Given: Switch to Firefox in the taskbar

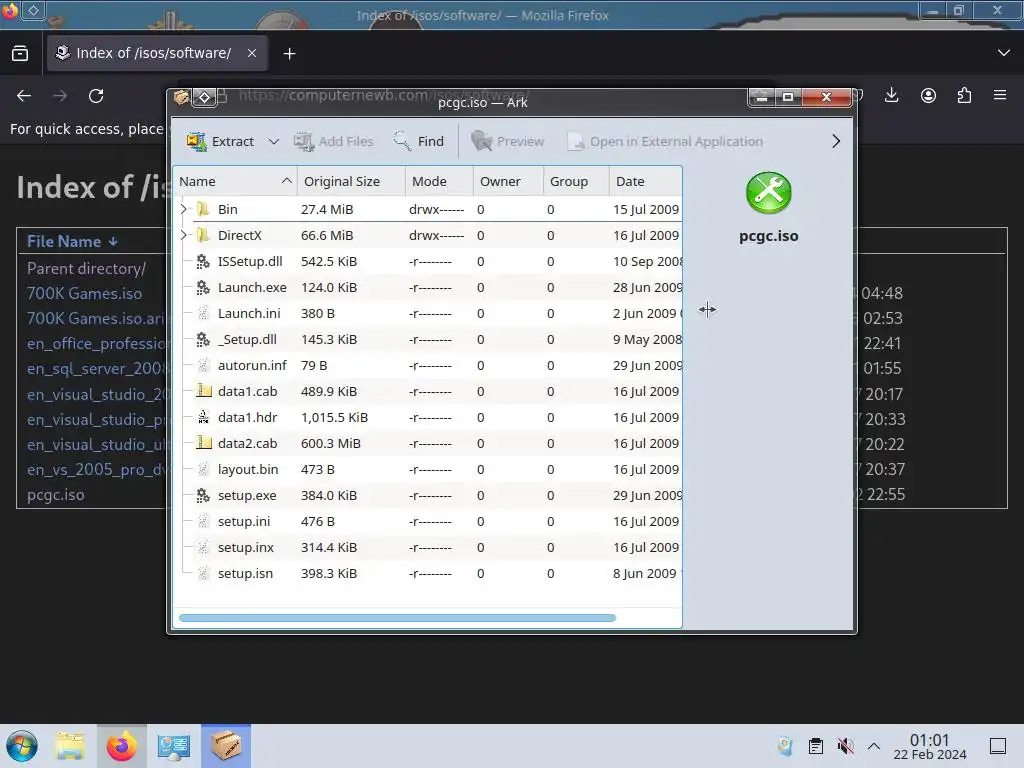Looking at the screenshot, I should pyautogui.click(x=121, y=746).
